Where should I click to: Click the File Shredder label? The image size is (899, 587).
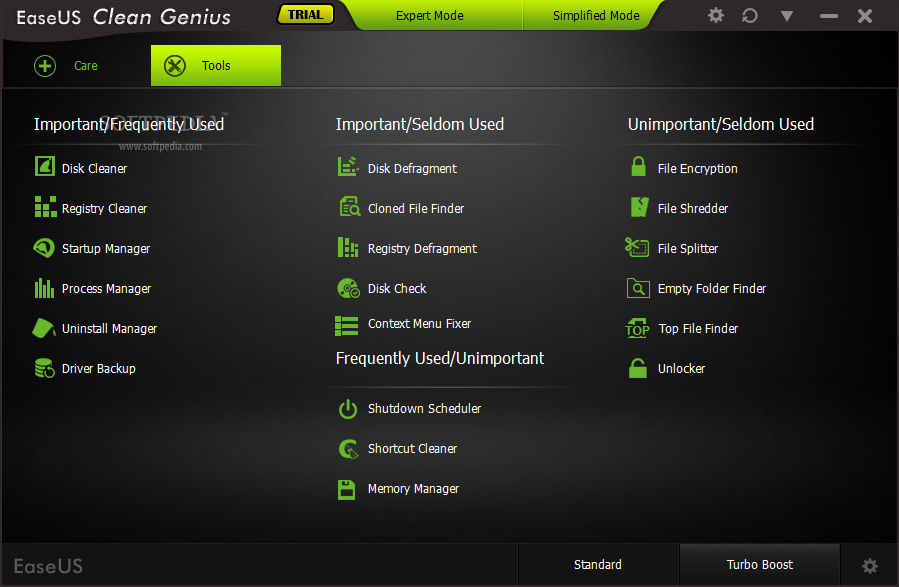coord(693,209)
